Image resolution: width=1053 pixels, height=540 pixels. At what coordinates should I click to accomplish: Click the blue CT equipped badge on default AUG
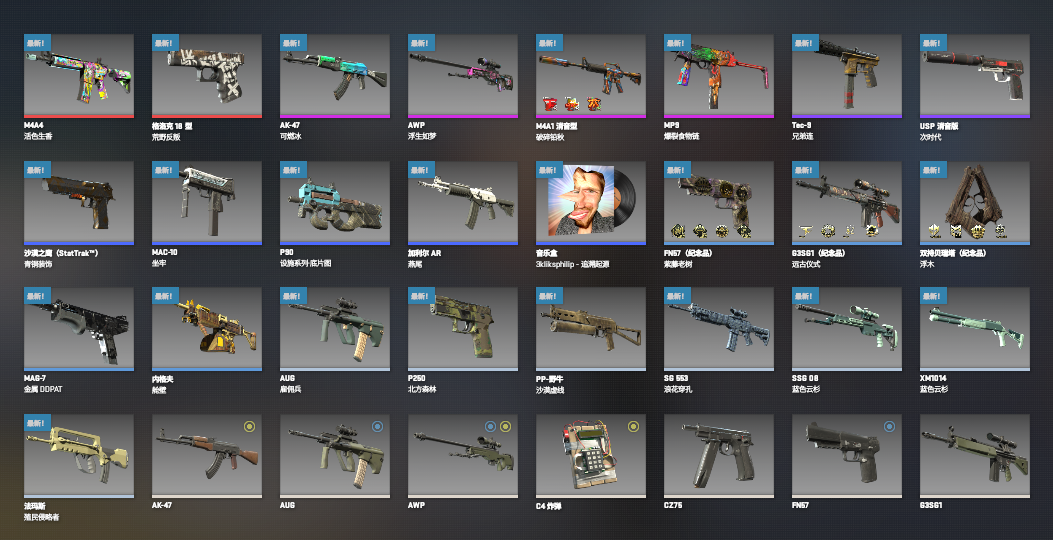point(377,426)
